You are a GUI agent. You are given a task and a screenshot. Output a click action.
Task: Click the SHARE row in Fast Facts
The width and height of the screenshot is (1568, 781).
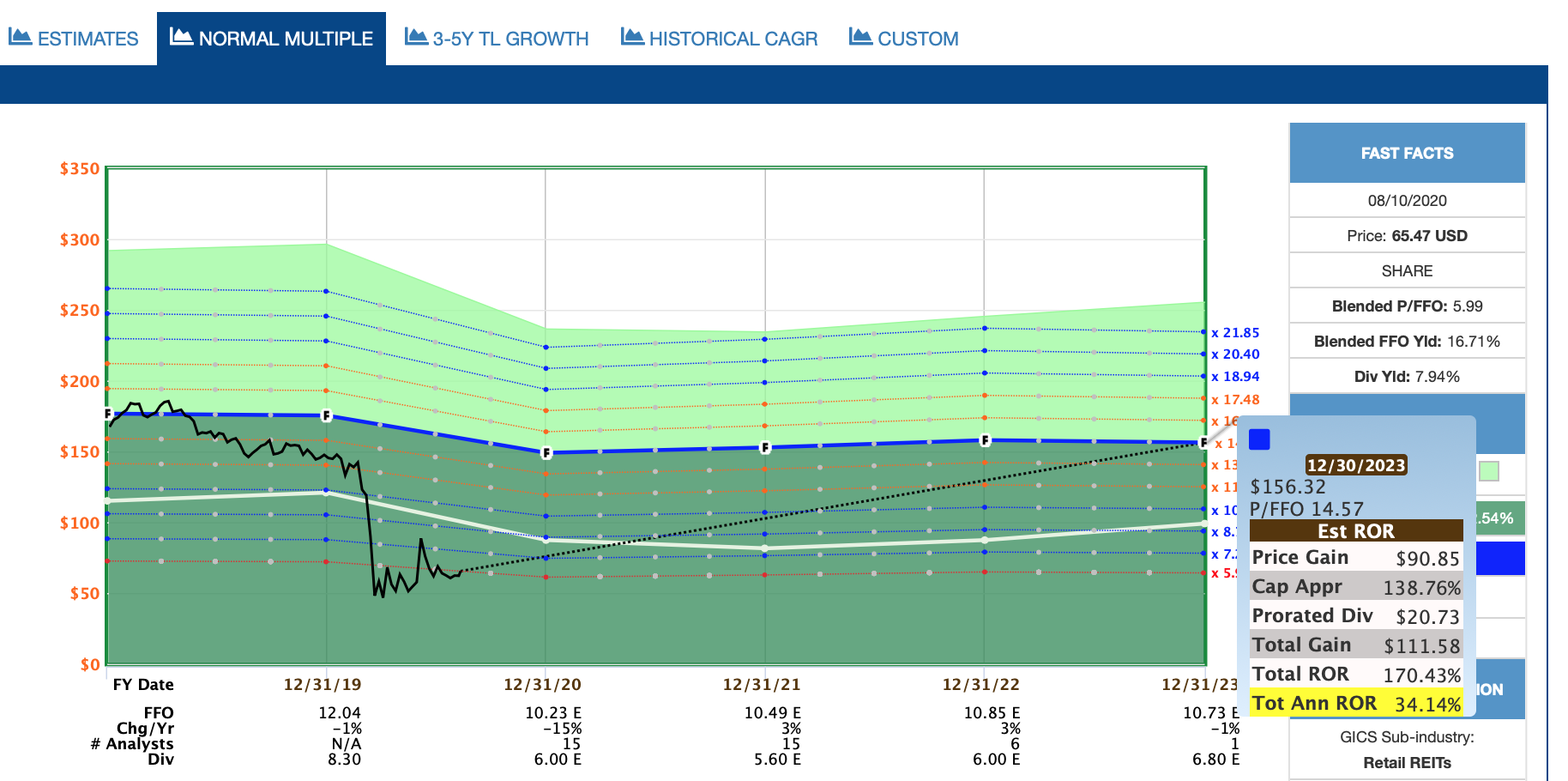(x=1407, y=271)
